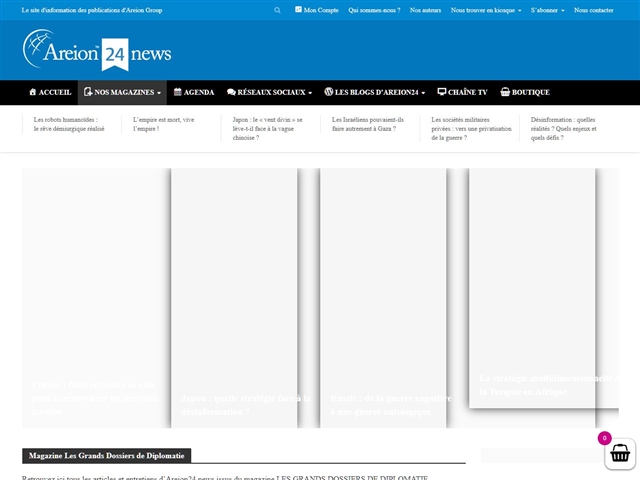Open Les Blogs d'Areion24 dropdown
Viewport: 640px width, 480px height.
point(375,92)
